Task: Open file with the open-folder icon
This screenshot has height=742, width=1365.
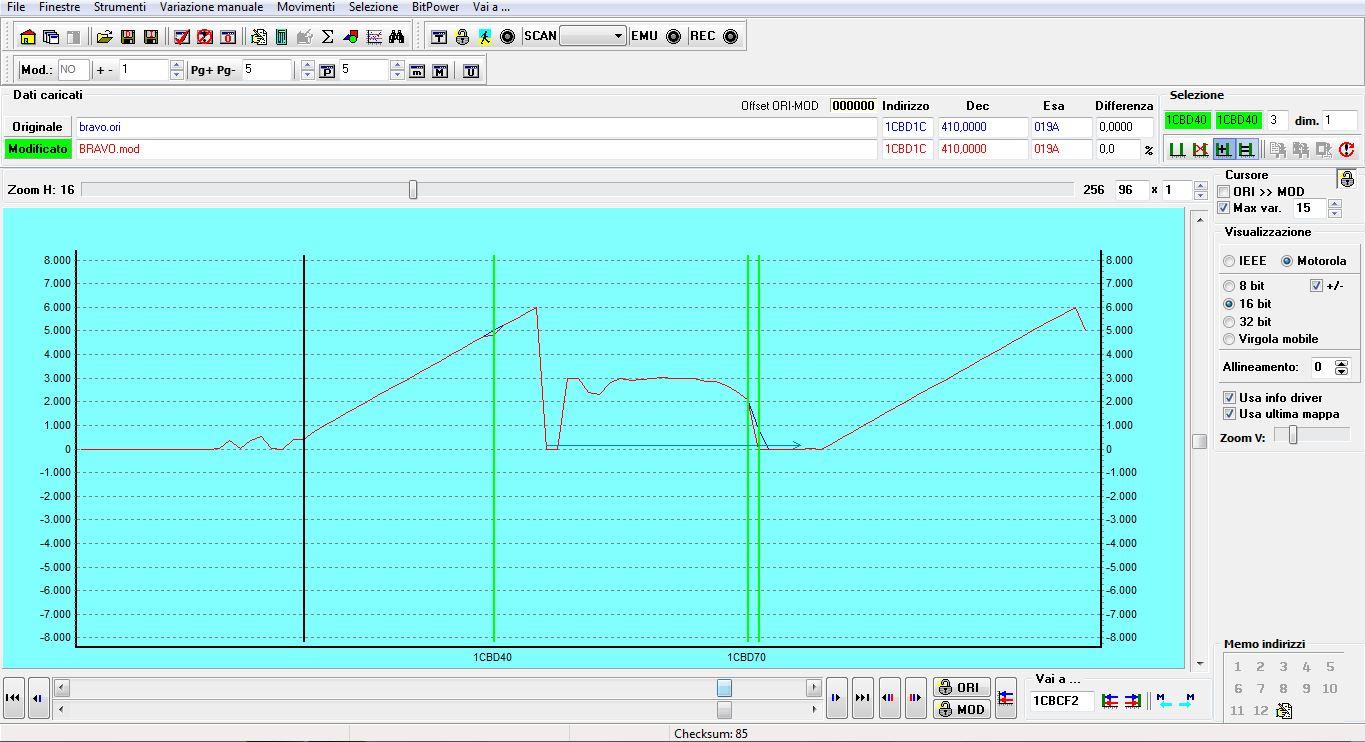Action: point(104,37)
